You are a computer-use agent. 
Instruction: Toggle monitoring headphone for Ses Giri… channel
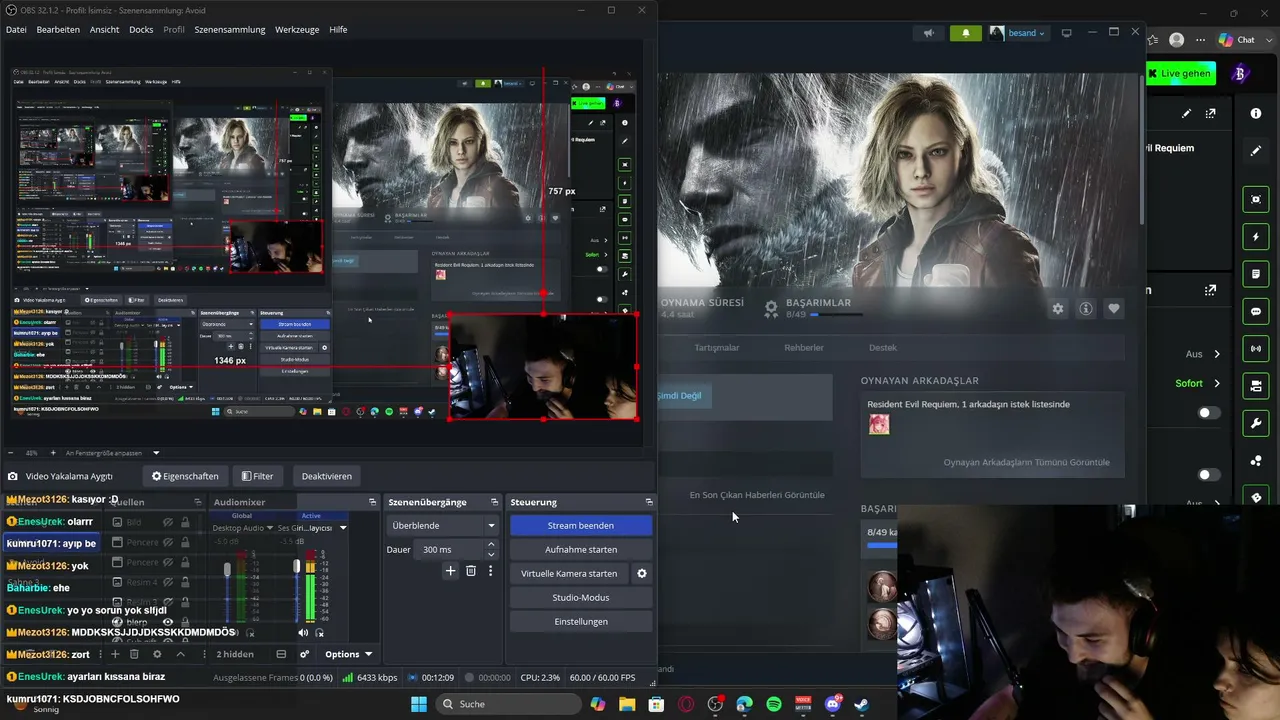[x=320, y=632]
